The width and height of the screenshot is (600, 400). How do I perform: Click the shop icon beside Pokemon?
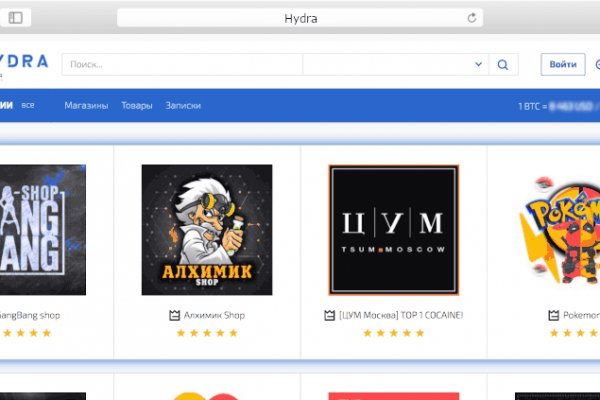click(554, 315)
